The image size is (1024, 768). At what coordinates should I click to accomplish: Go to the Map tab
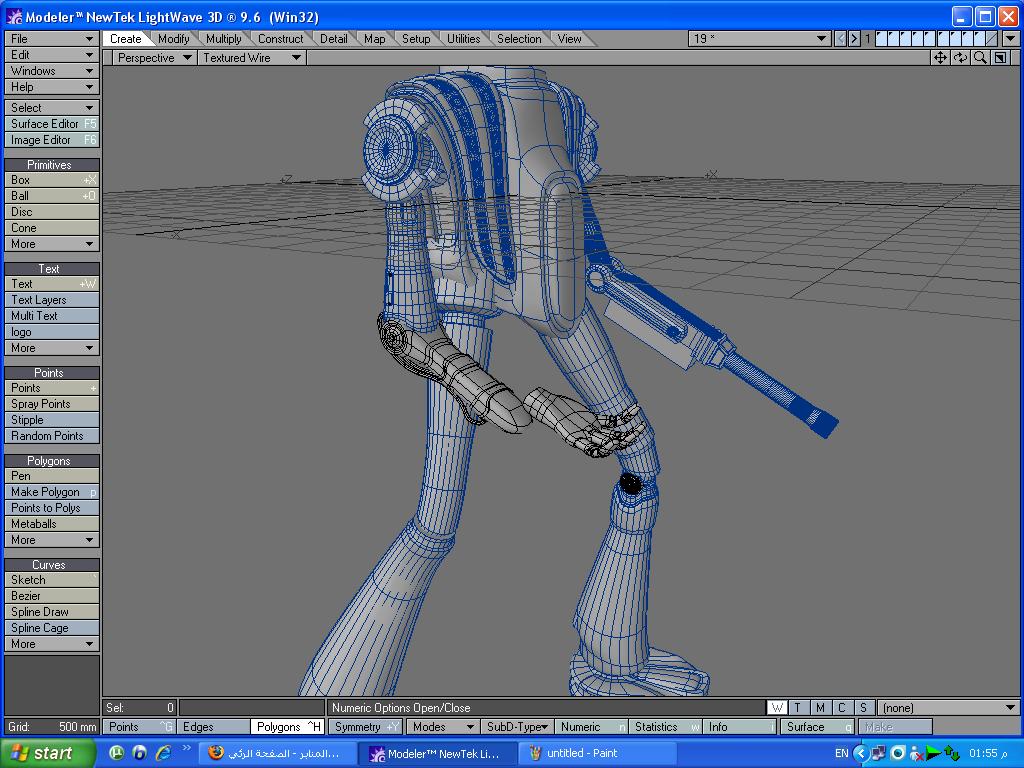(x=374, y=39)
